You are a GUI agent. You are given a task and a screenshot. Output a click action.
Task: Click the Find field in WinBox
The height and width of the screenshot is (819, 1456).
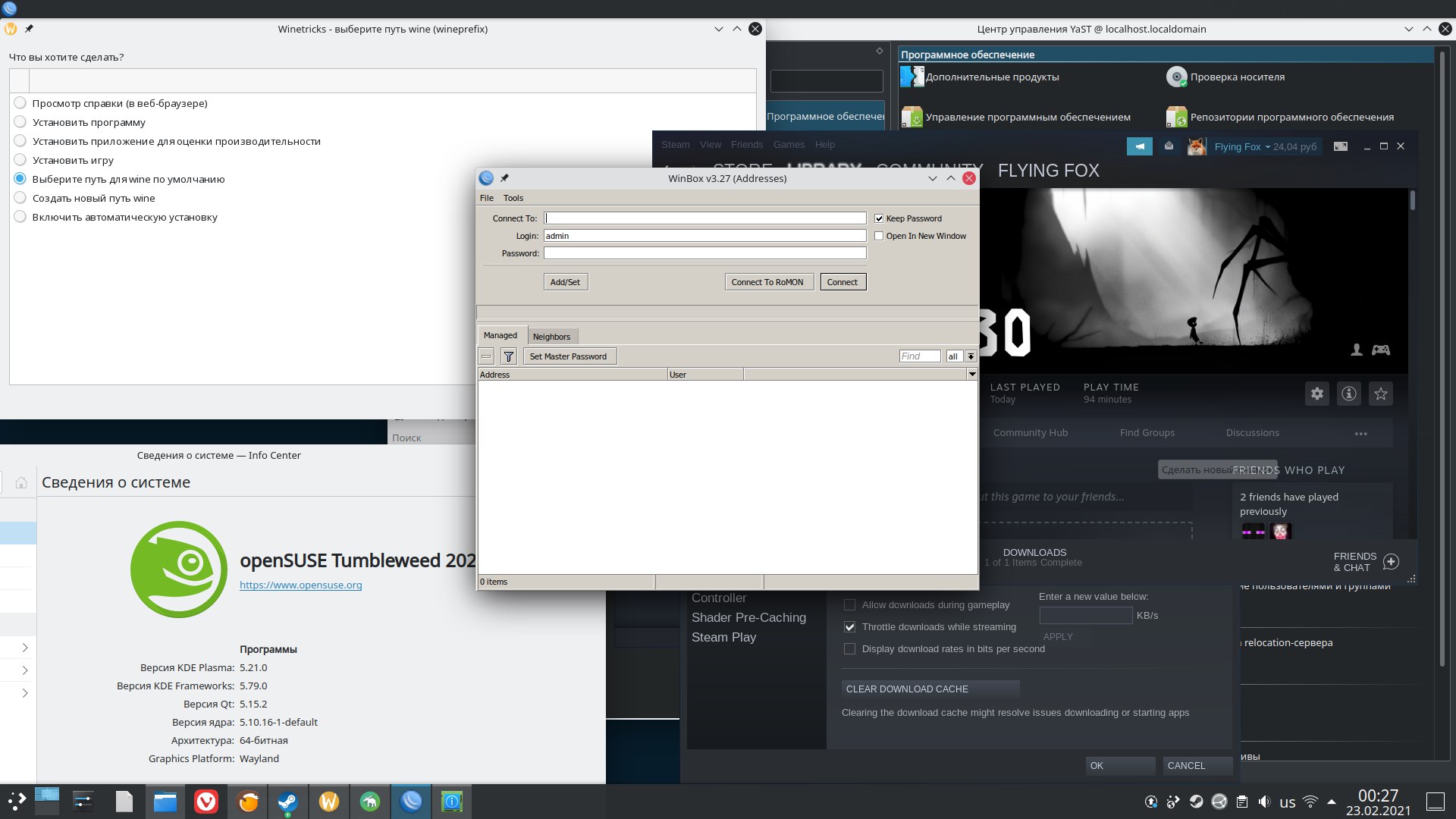(x=920, y=356)
